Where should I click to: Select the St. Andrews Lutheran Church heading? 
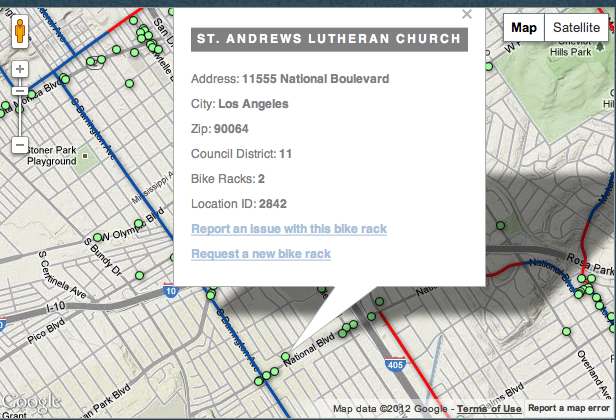(x=327, y=40)
